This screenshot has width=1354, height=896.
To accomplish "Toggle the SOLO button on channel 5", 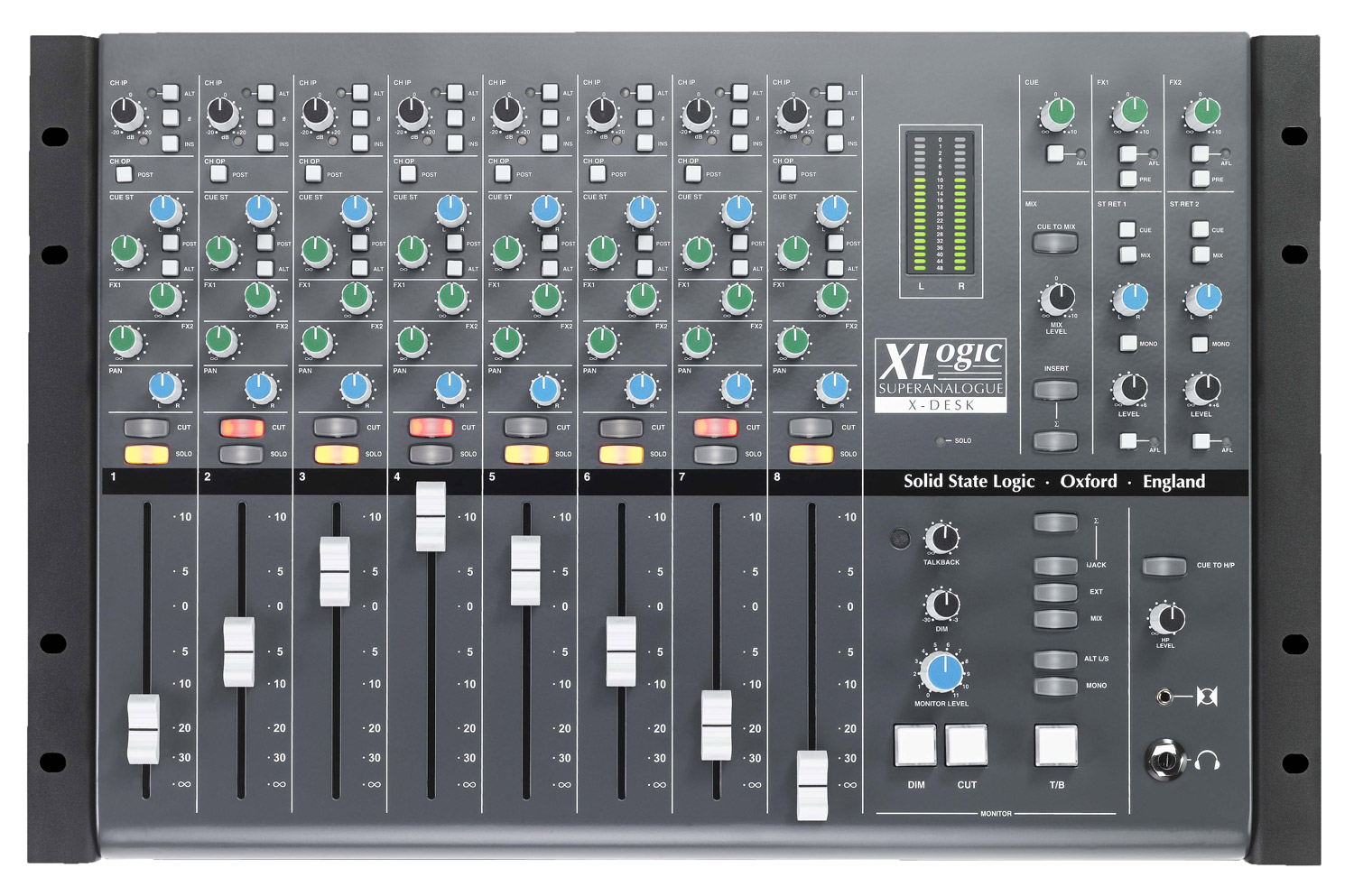I will [526, 454].
